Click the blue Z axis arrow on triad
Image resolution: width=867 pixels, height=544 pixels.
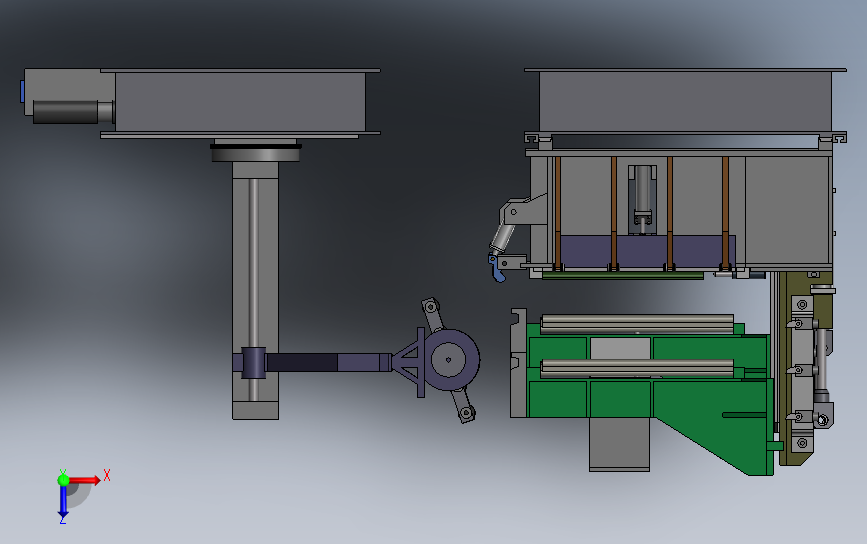pos(63,503)
